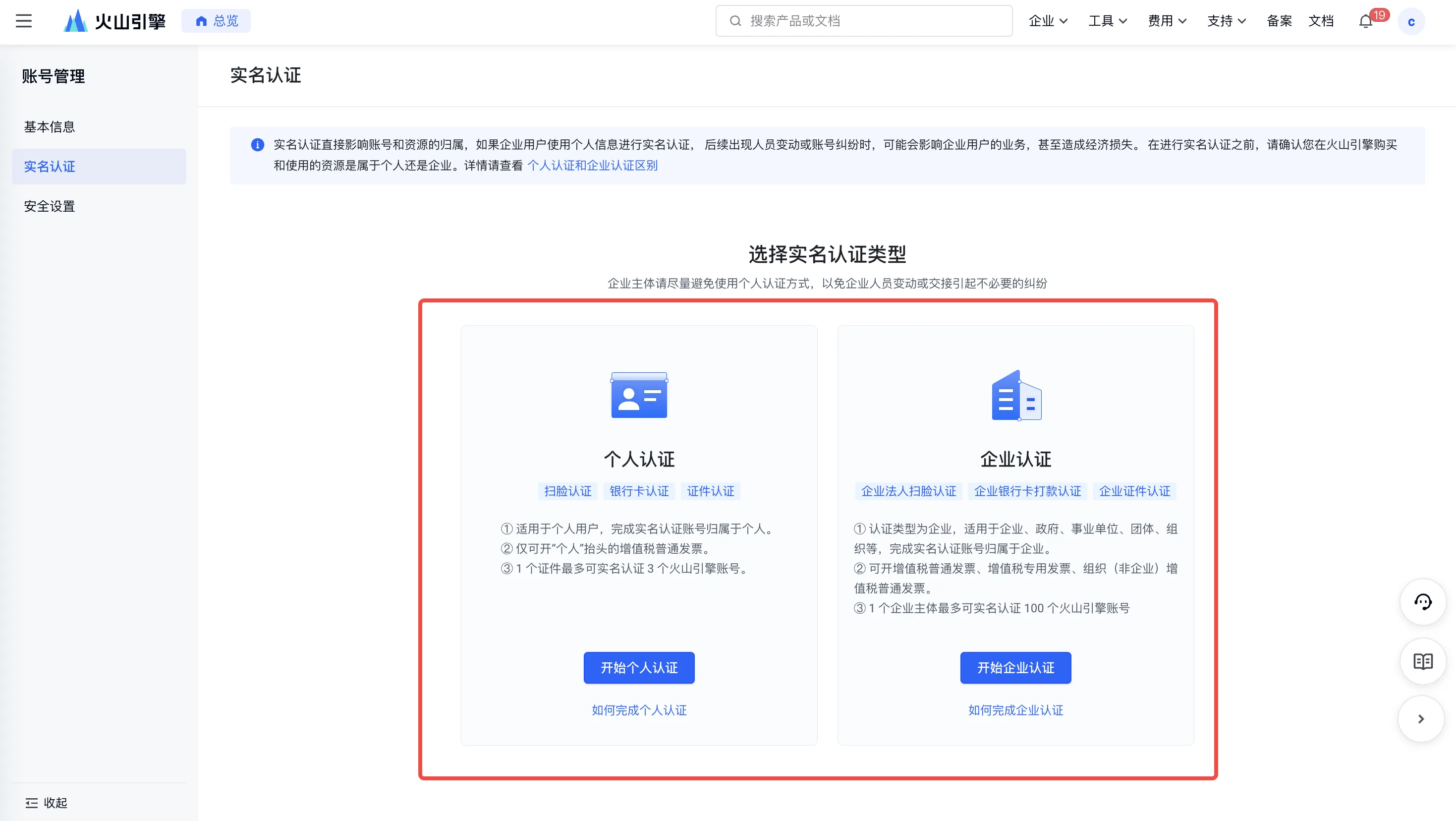The height and width of the screenshot is (821, 1456).
Task: Expand the 工具 dropdown menu
Action: coord(1107,21)
